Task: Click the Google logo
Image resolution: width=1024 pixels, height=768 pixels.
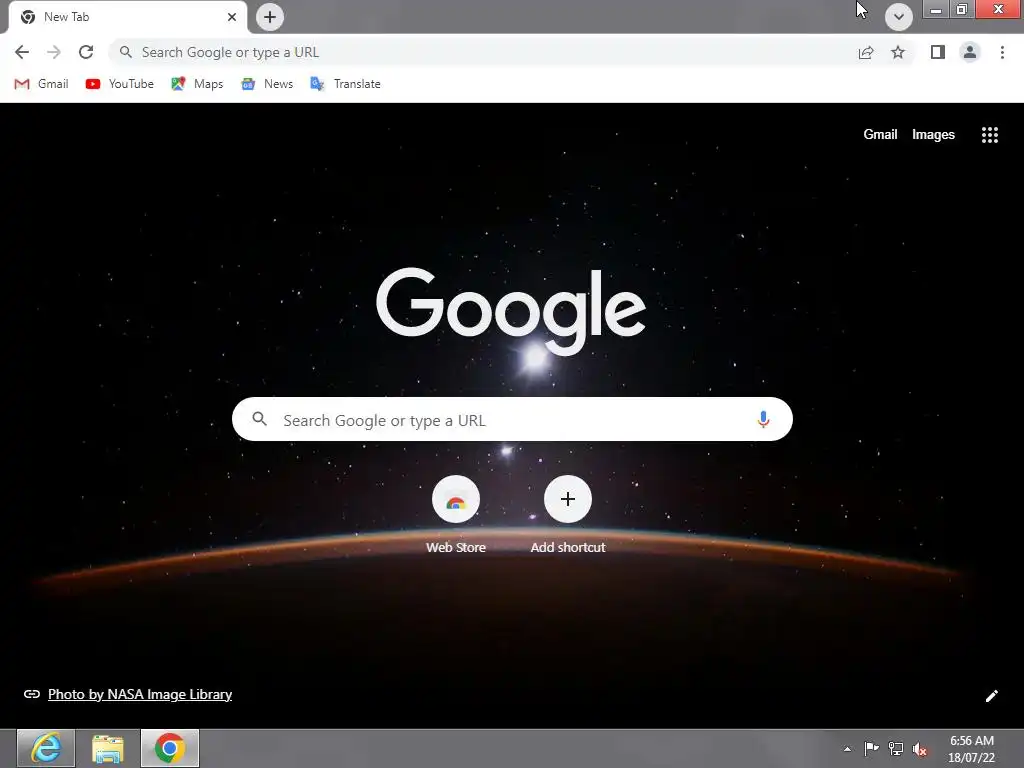Action: click(511, 311)
